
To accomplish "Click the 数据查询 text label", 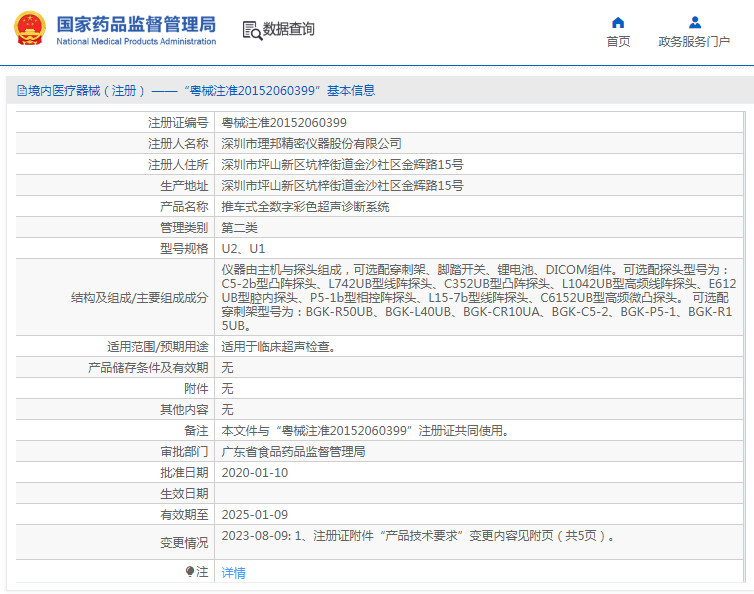I will pyautogui.click(x=289, y=29).
